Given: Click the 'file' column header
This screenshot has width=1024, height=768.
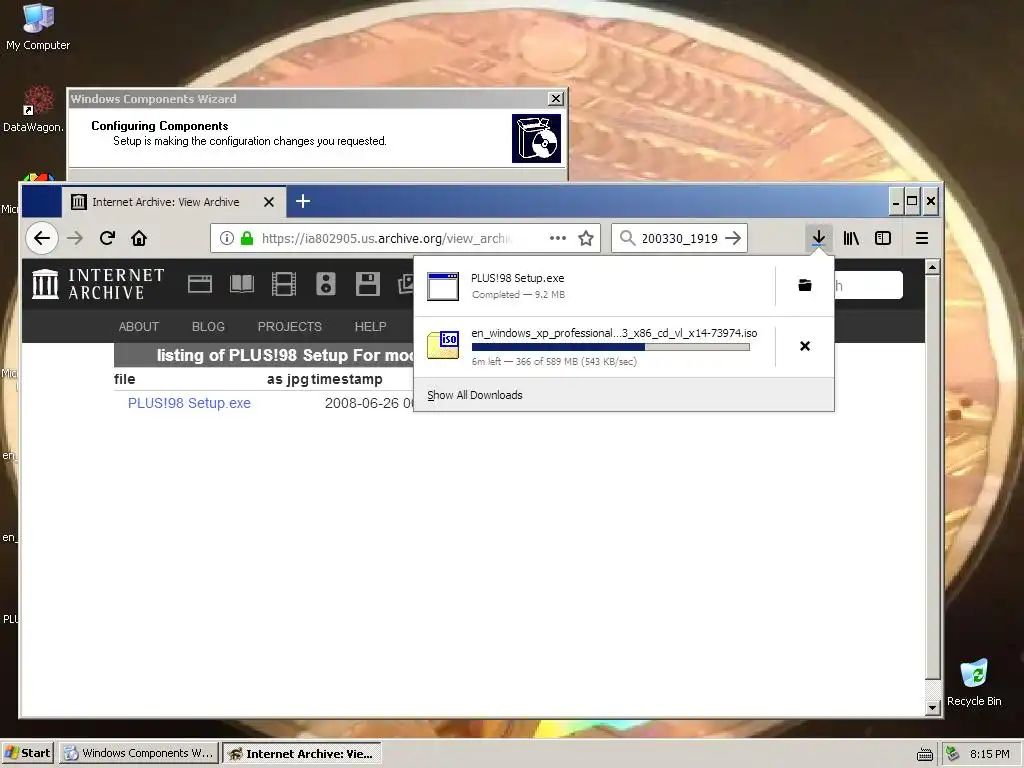Looking at the screenshot, I should tap(125, 379).
